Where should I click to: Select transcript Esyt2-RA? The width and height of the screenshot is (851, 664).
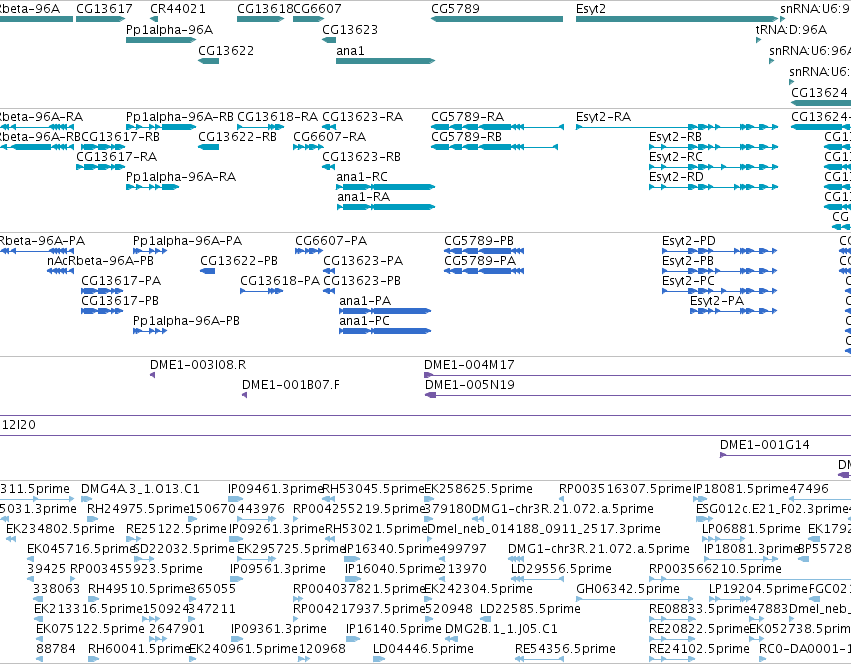click(677, 127)
